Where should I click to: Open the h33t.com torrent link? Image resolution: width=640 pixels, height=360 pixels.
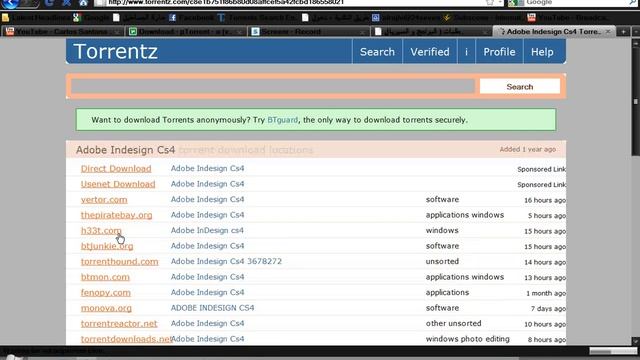click(101, 231)
